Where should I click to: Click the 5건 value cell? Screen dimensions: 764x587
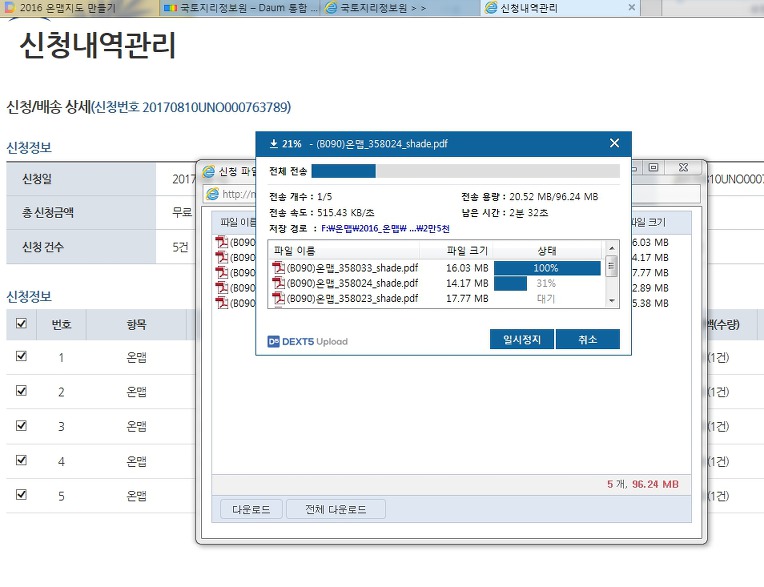(180, 247)
